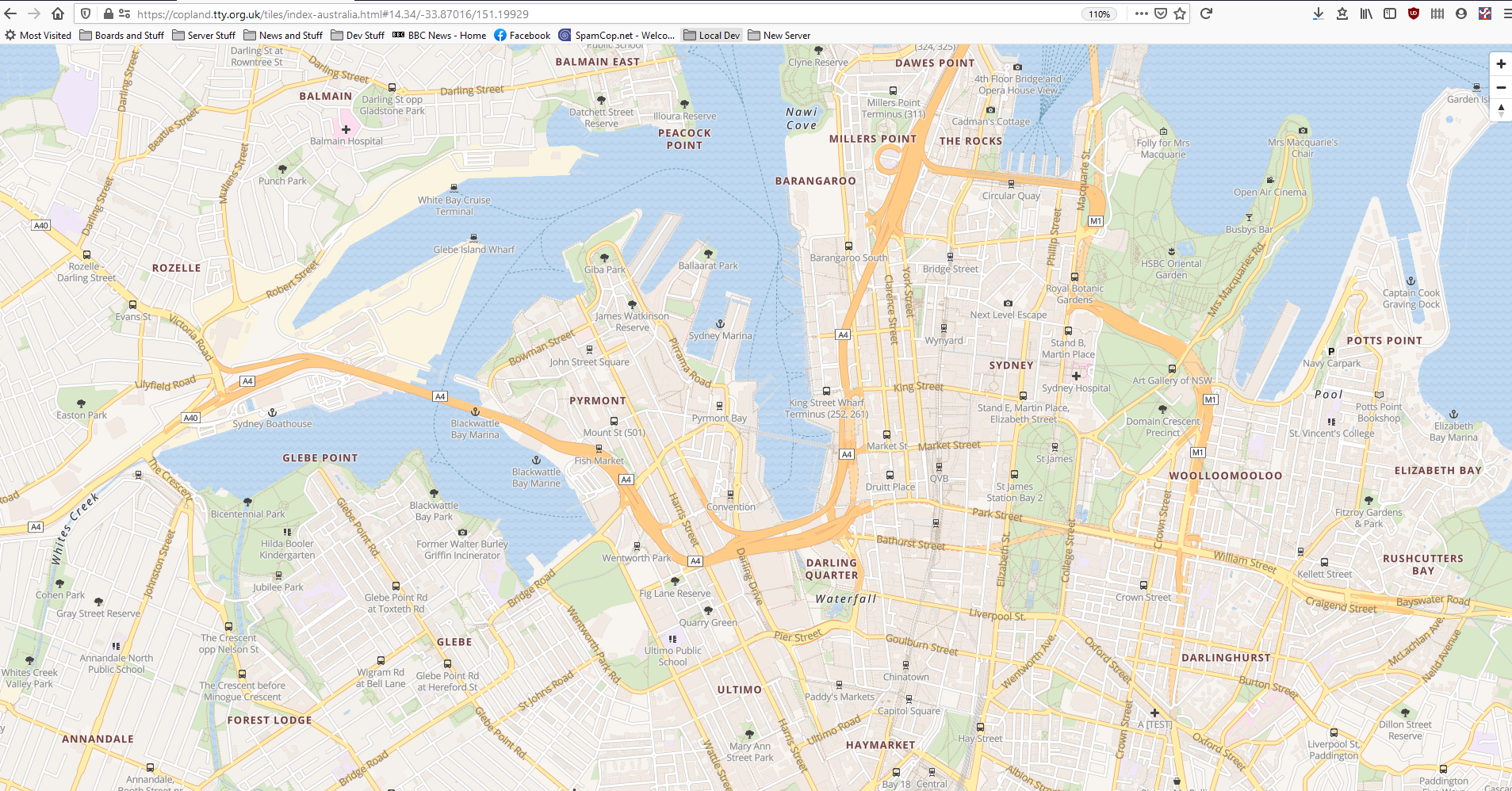Click the Ultimo Public School label

672,656
